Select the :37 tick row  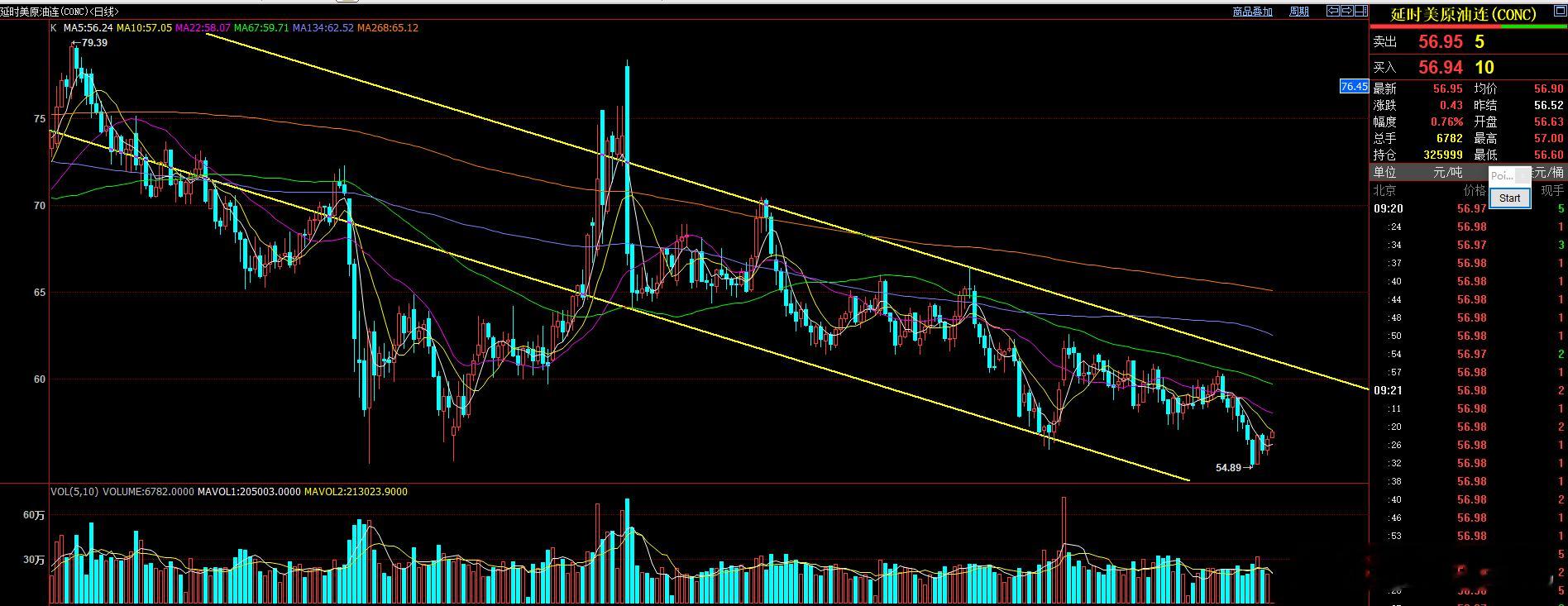coord(1469,263)
